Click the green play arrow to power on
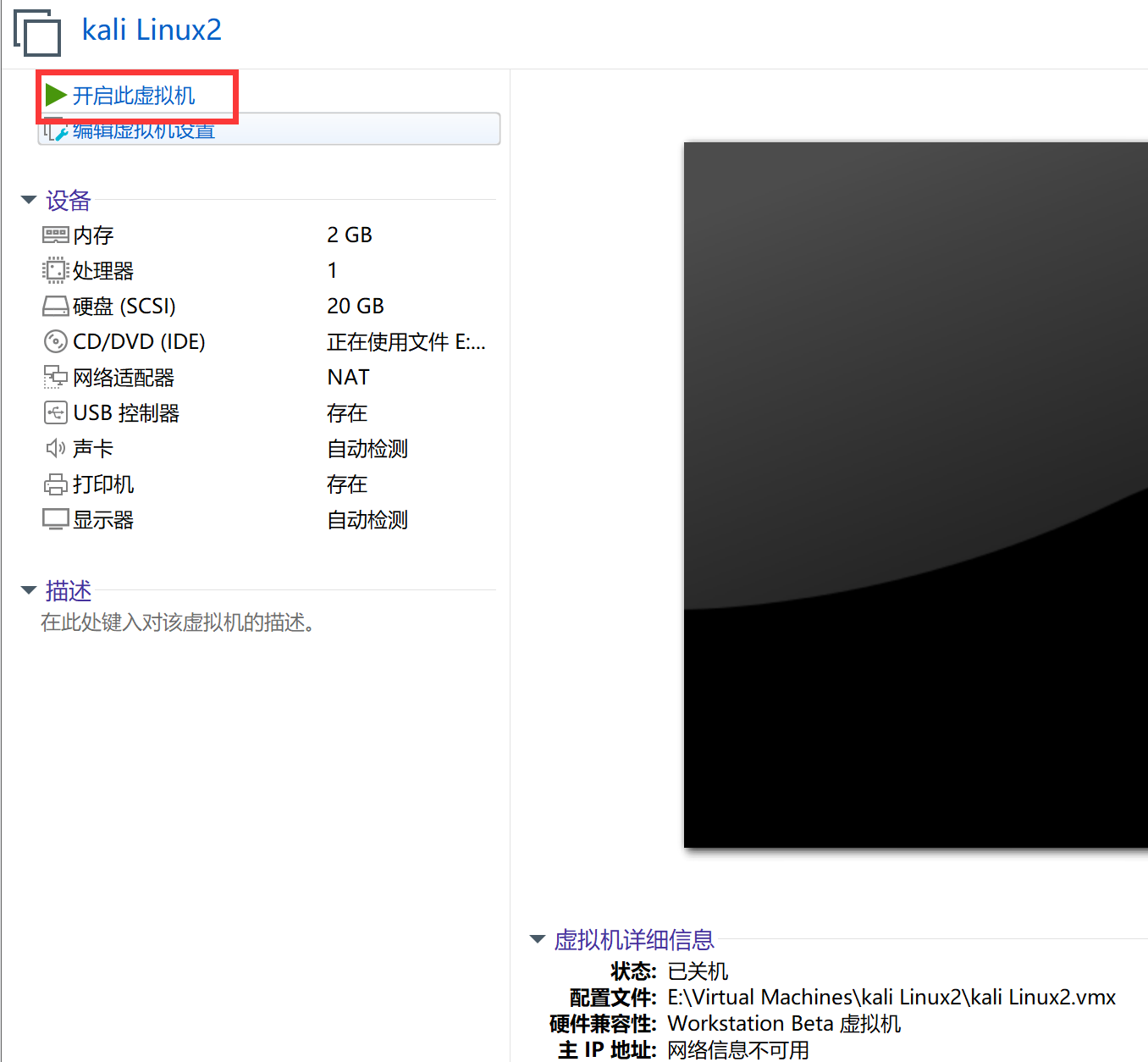The height and width of the screenshot is (1062, 1148). coord(54,95)
